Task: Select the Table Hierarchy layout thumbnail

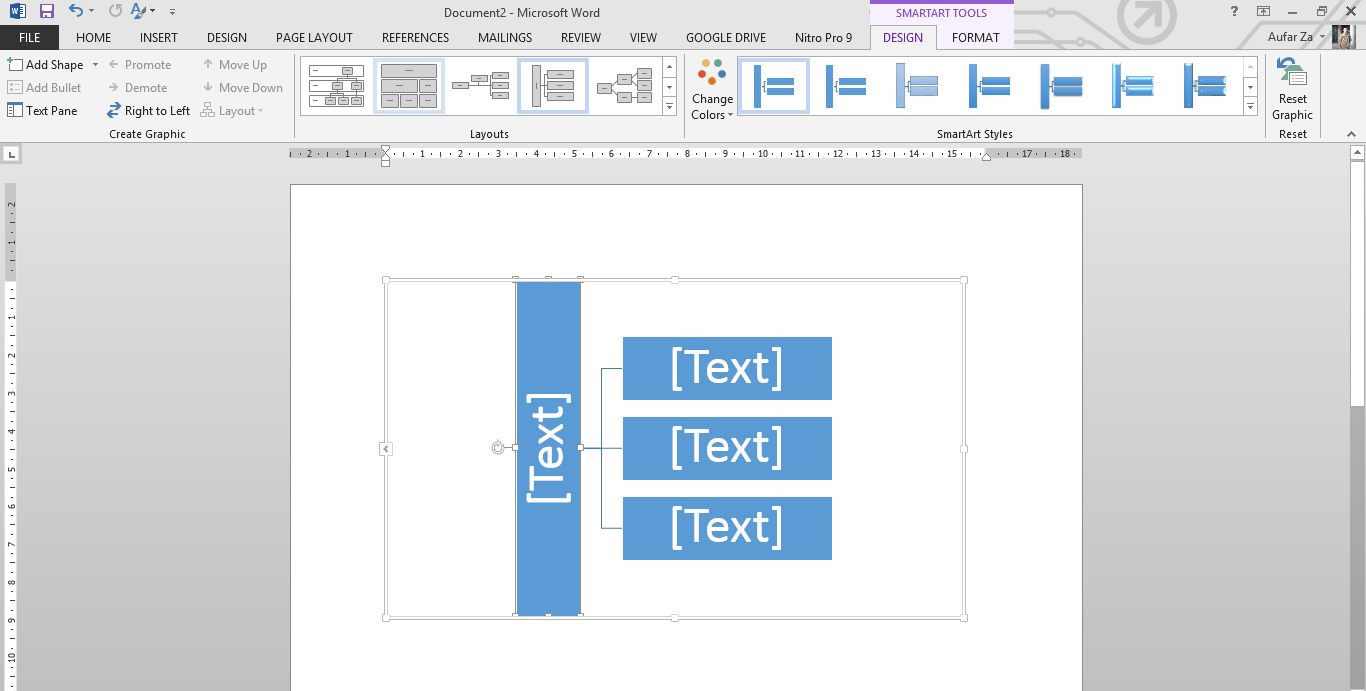Action: pos(409,86)
